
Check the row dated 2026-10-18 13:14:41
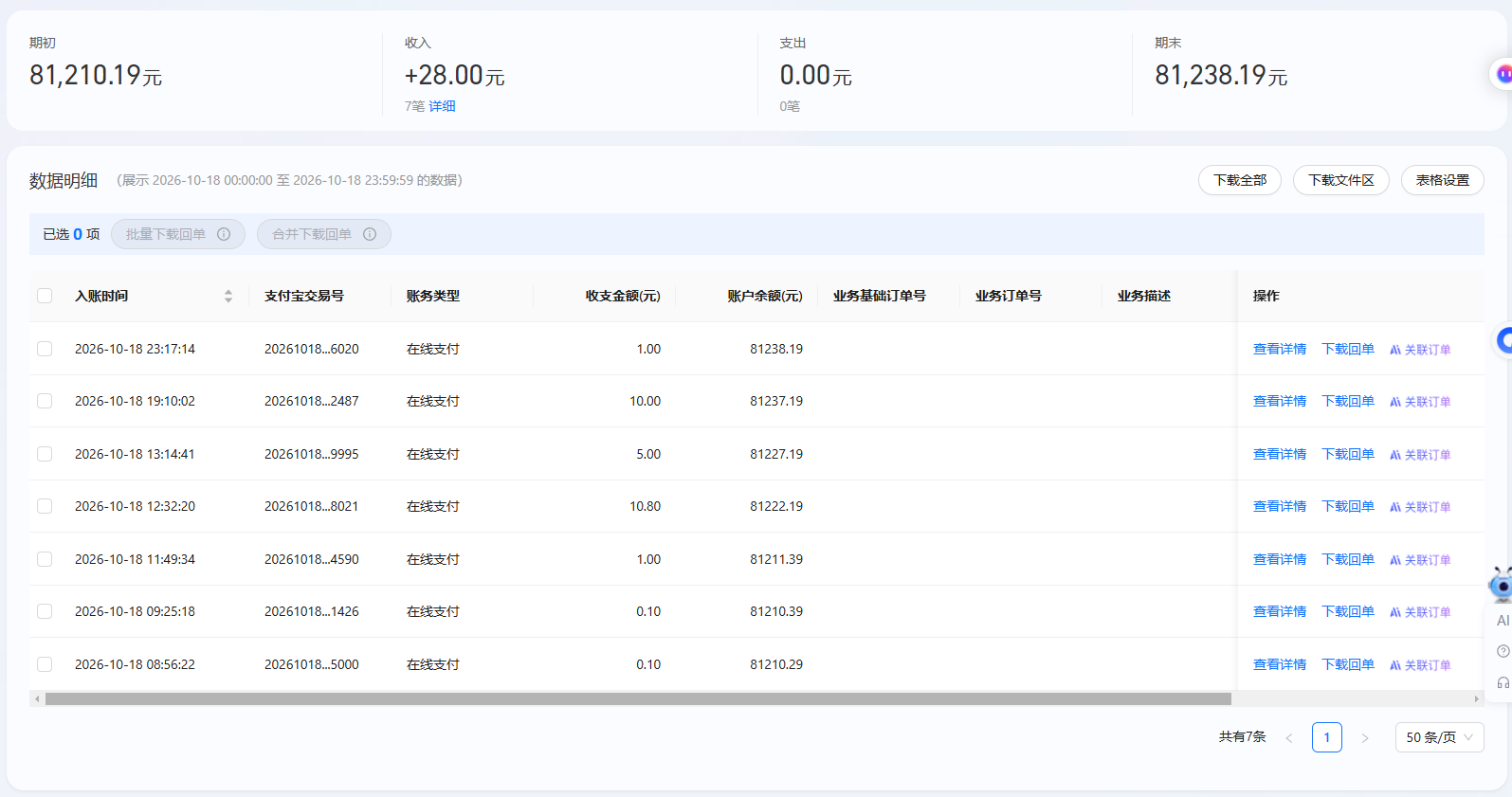(x=45, y=454)
